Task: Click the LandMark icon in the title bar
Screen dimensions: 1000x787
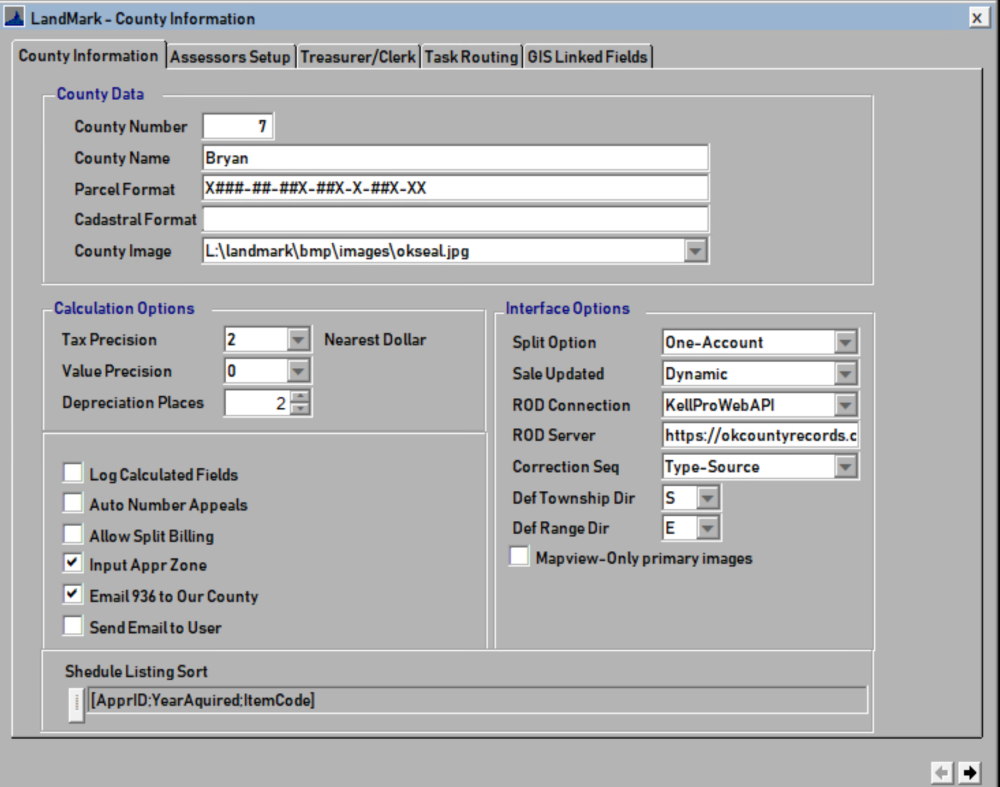Action: point(14,17)
